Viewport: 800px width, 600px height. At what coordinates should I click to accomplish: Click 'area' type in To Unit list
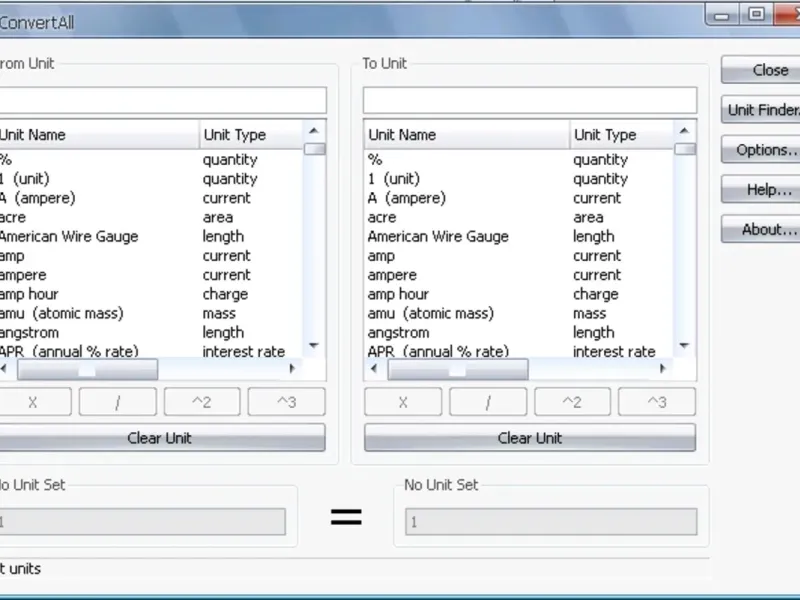pos(588,217)
